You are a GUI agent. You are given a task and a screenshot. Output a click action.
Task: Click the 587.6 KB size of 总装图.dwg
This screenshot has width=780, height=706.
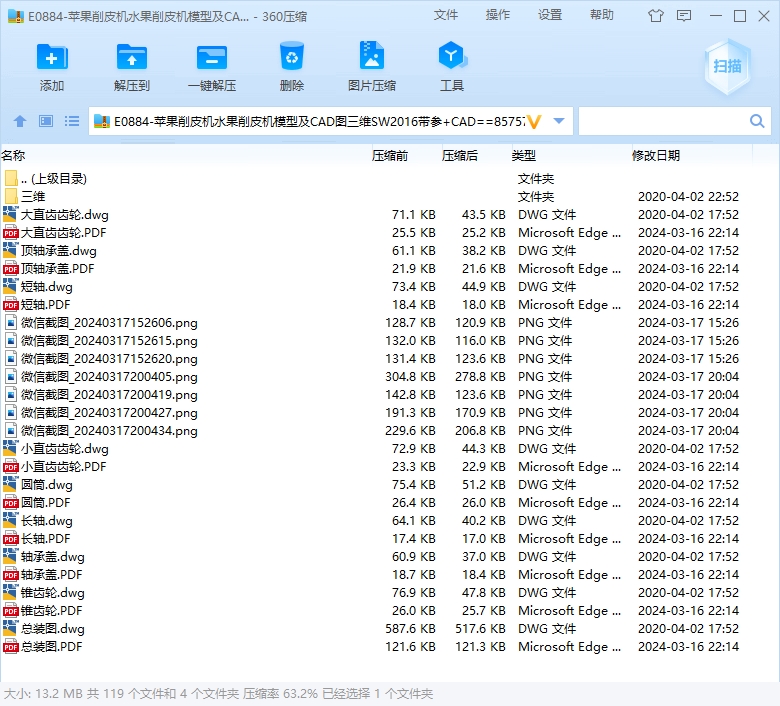tap(410, 628)
